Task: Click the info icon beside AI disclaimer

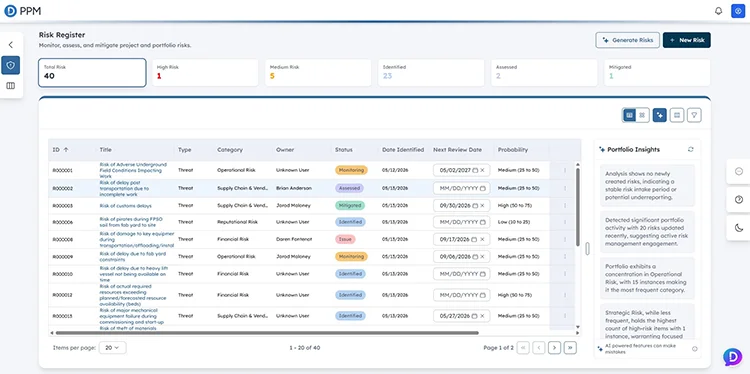Action: (x=695, y=349)
